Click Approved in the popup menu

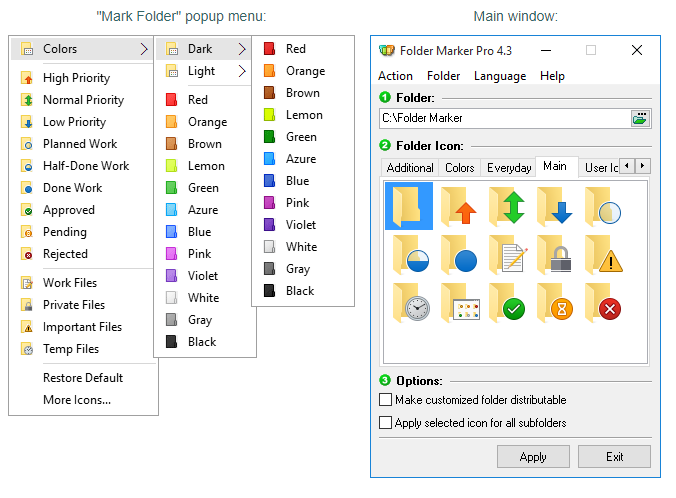click(x=82, y=210)
